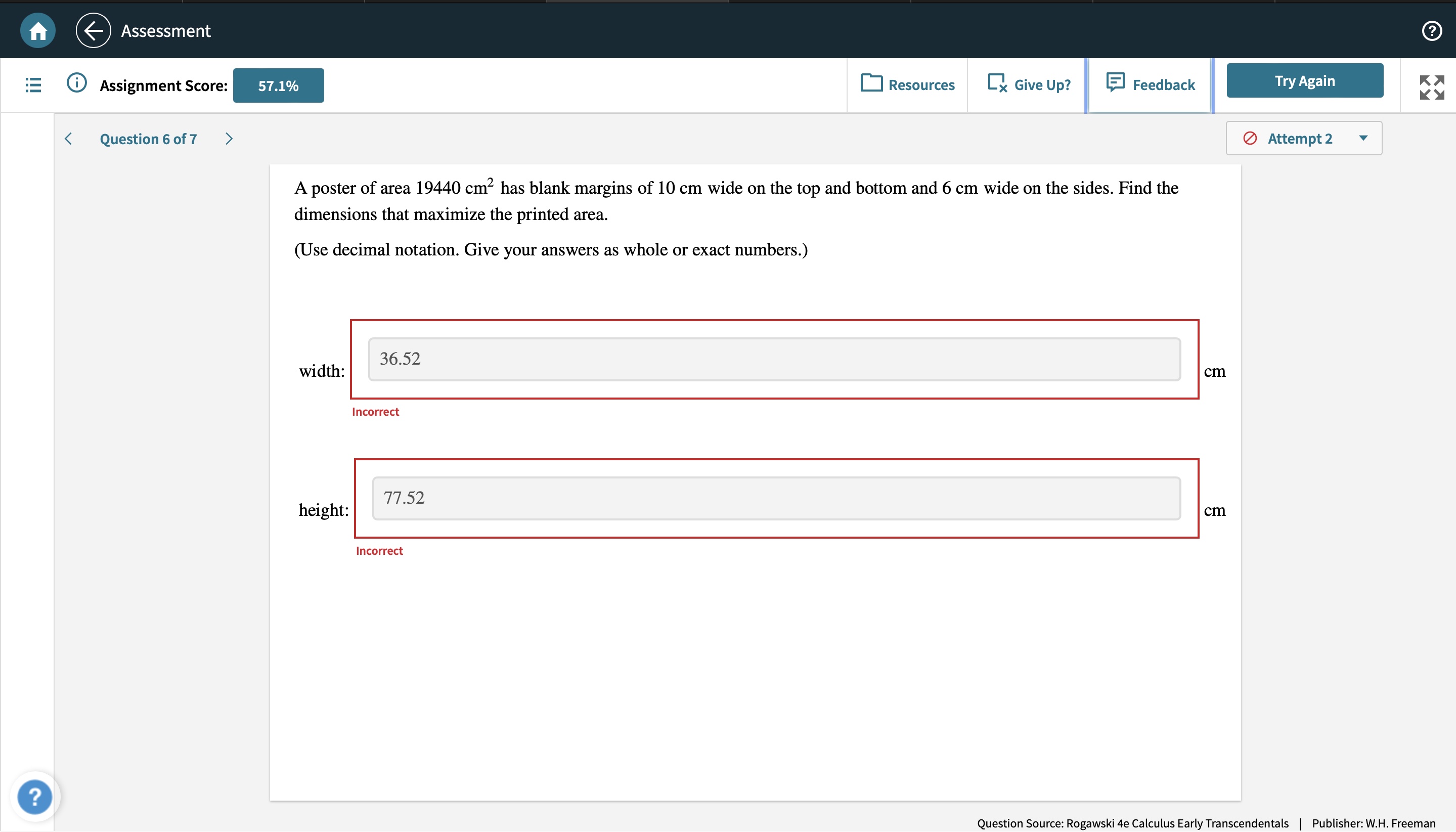Screen dimensions: 1456x832
Task: Open the question list menu icon
Action: 33,85
